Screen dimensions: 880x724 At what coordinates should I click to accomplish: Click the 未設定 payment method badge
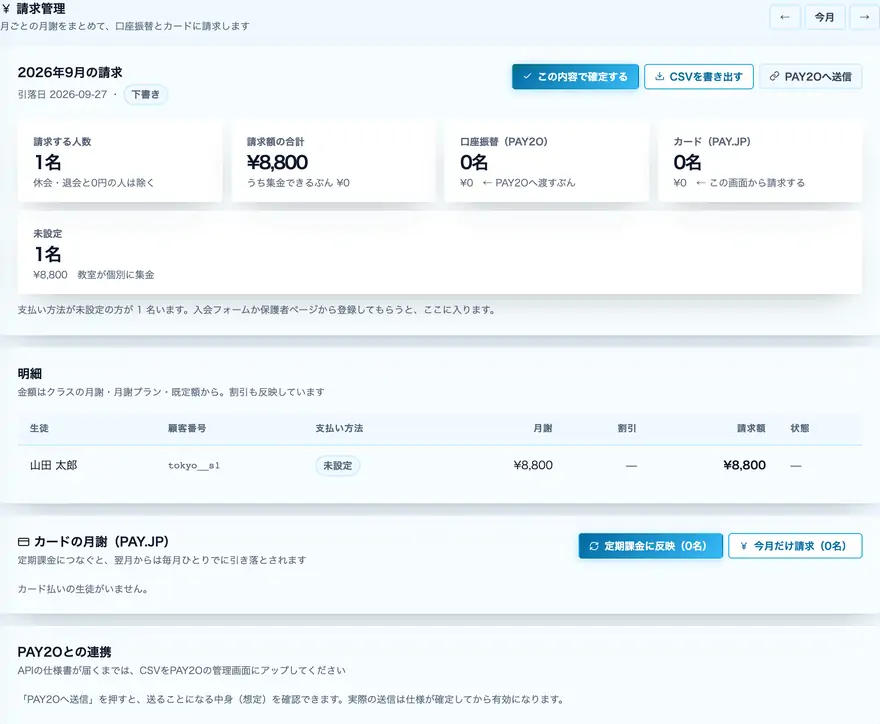[x=338, y=465]
